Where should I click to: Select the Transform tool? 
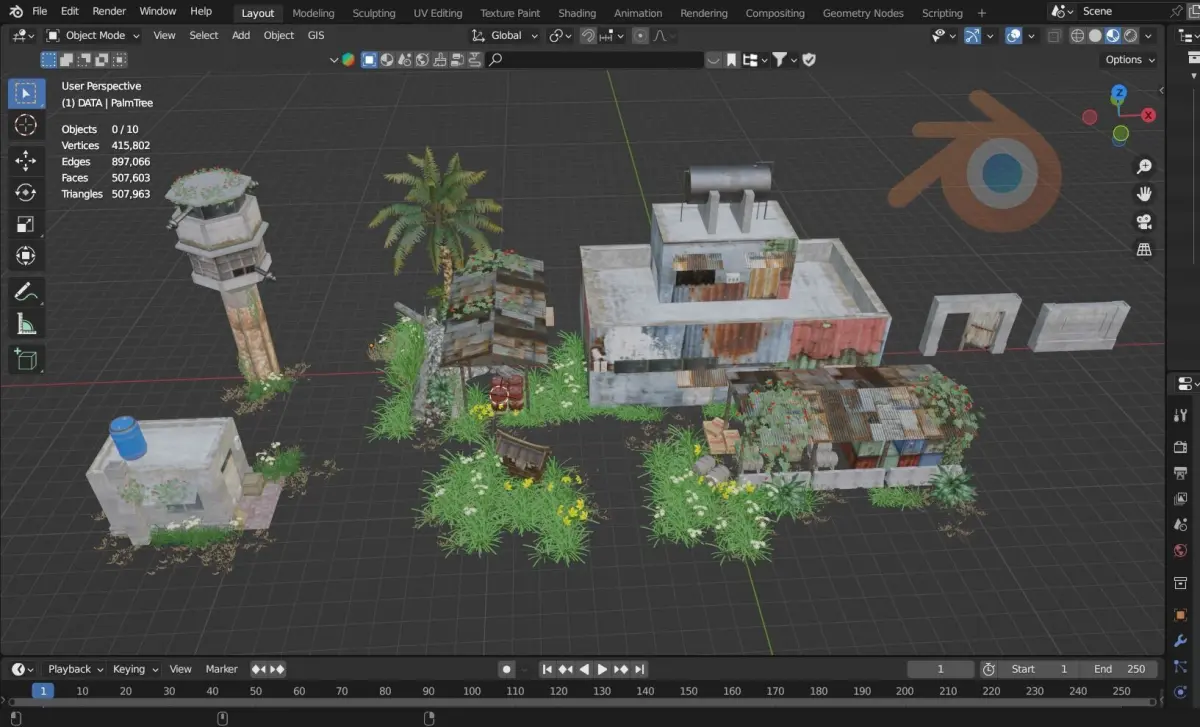pyautogui.click(x=26, y=256)
